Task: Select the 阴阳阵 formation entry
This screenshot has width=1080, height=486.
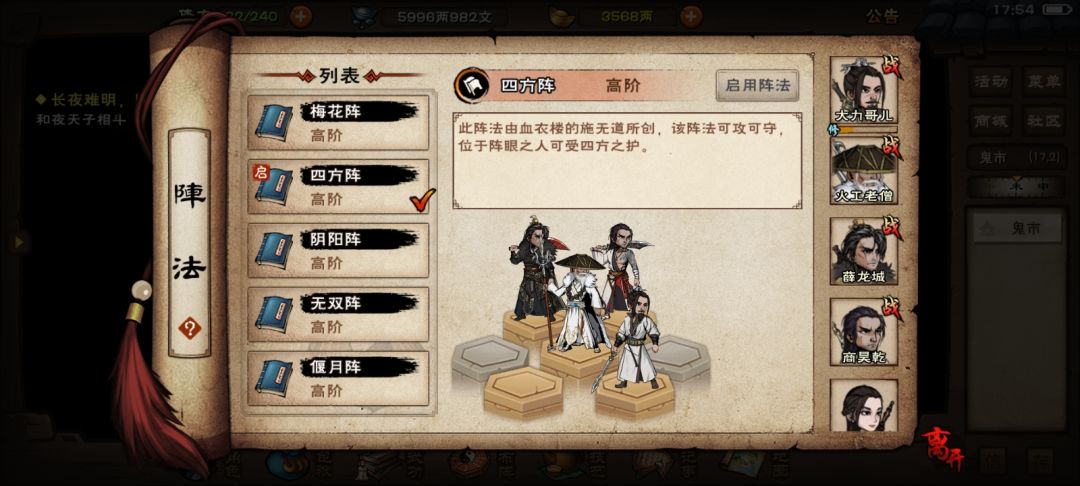Action: 338,251
